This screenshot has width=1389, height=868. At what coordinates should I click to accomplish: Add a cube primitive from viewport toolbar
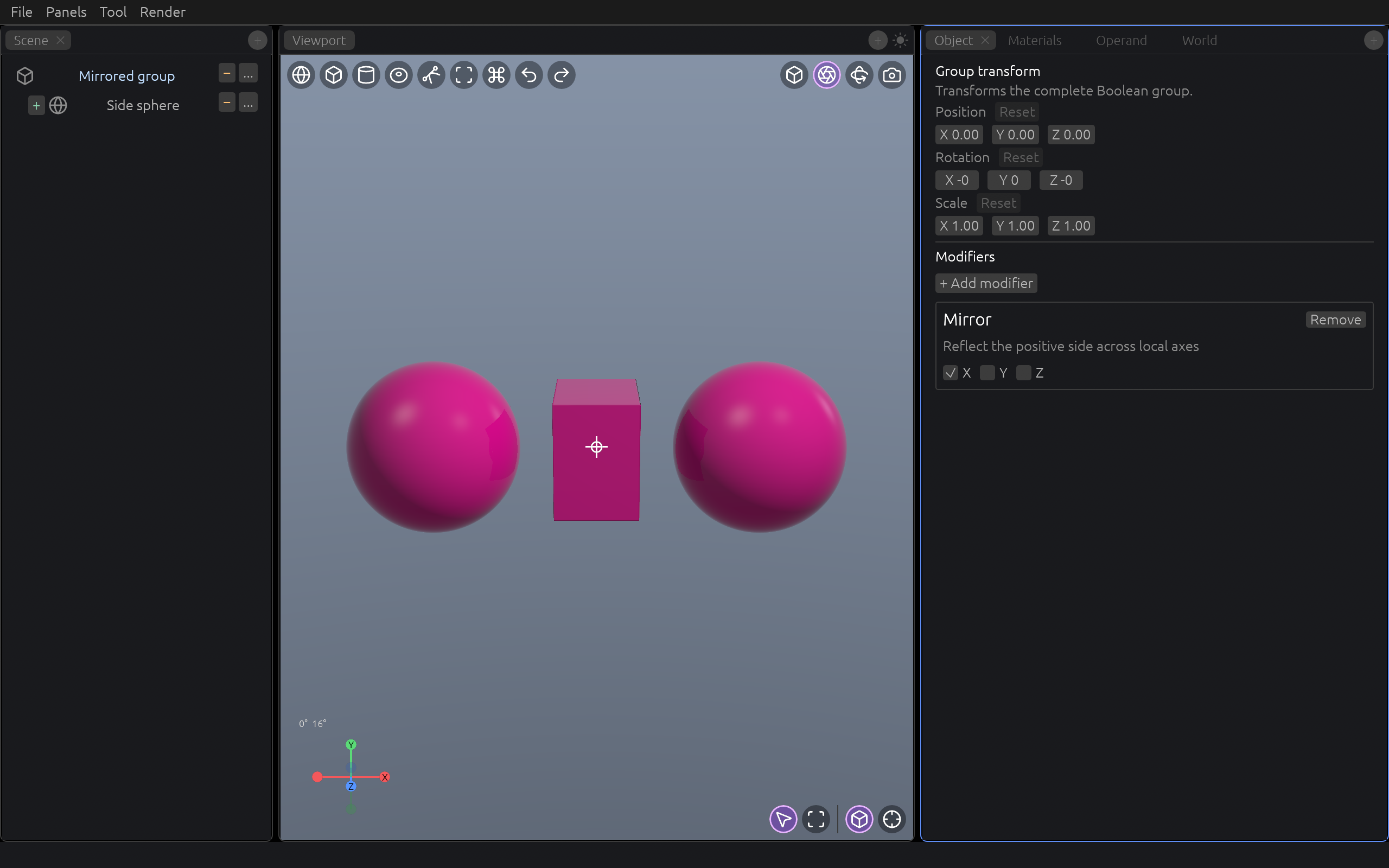334,75
